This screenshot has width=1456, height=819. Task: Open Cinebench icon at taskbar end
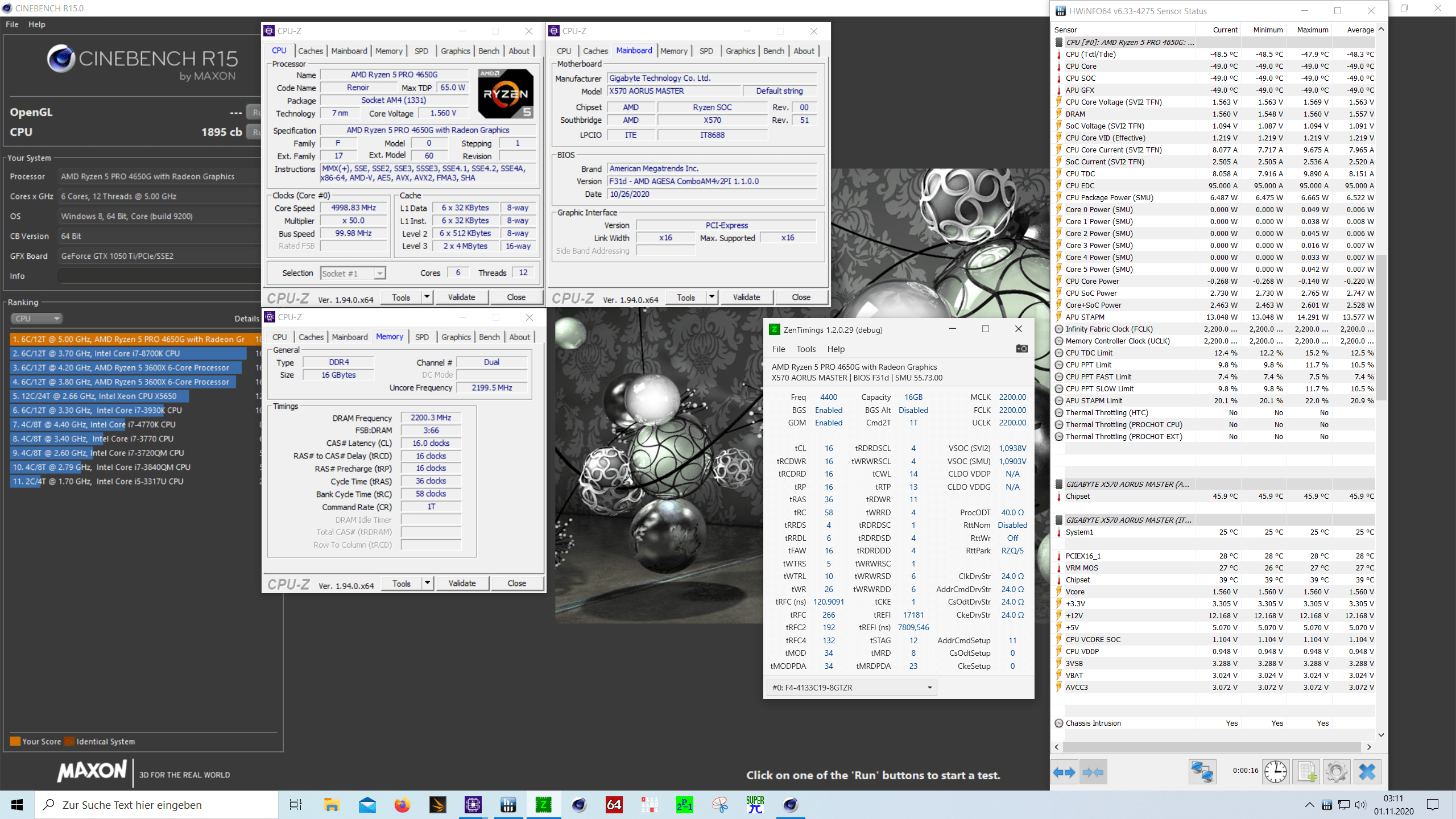(790, 805)
